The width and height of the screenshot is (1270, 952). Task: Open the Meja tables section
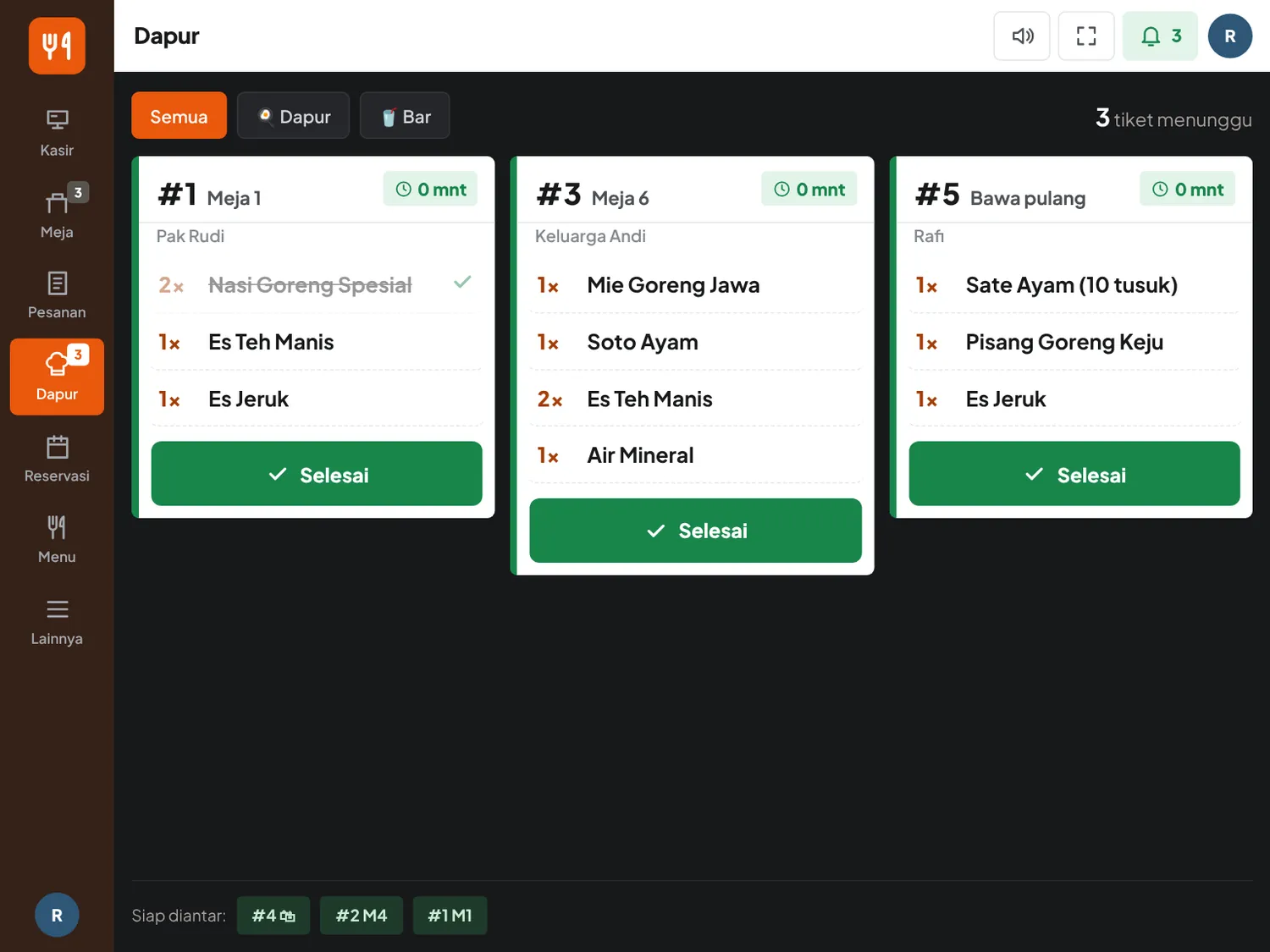point(57,214)
